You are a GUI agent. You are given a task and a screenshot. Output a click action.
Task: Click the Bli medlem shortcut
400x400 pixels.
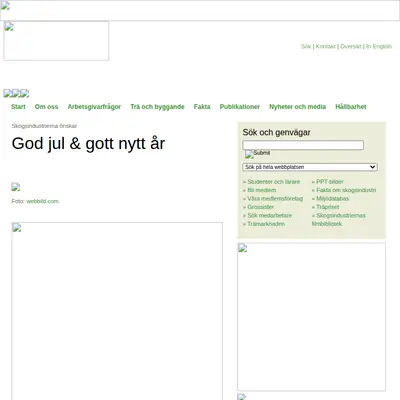tap(261, 190)
